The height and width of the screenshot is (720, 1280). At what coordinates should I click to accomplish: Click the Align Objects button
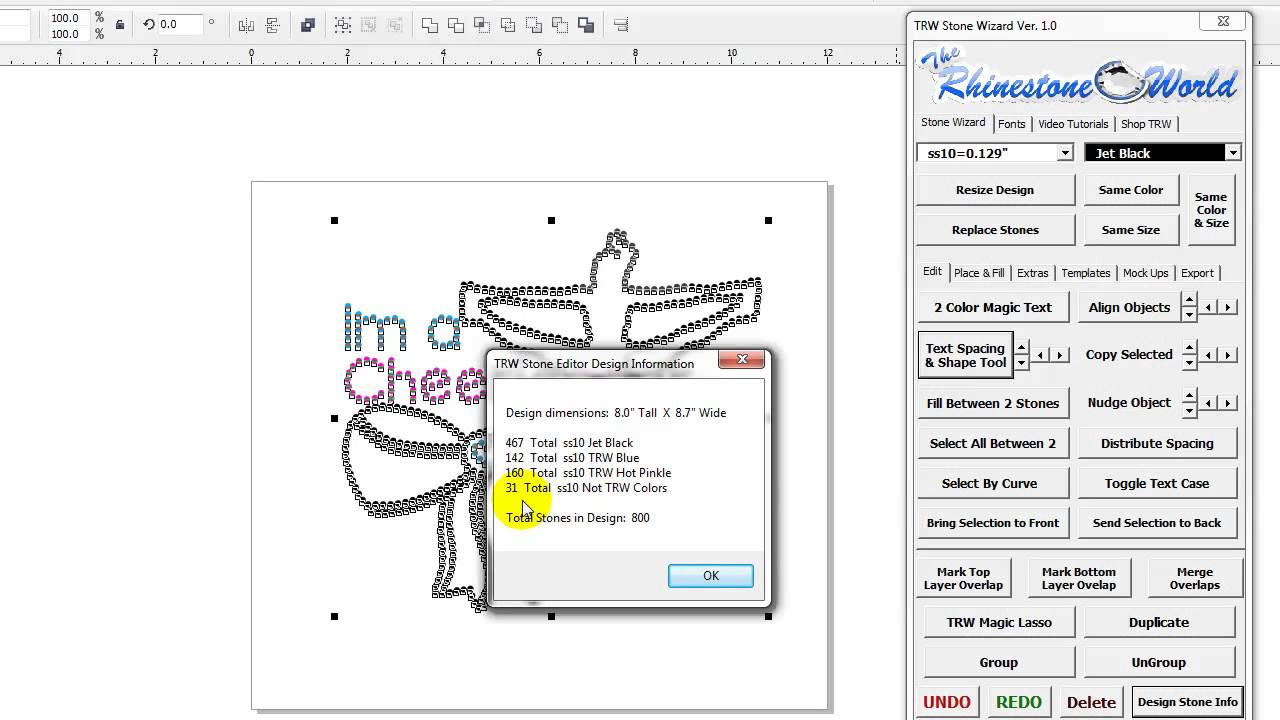1129,307
